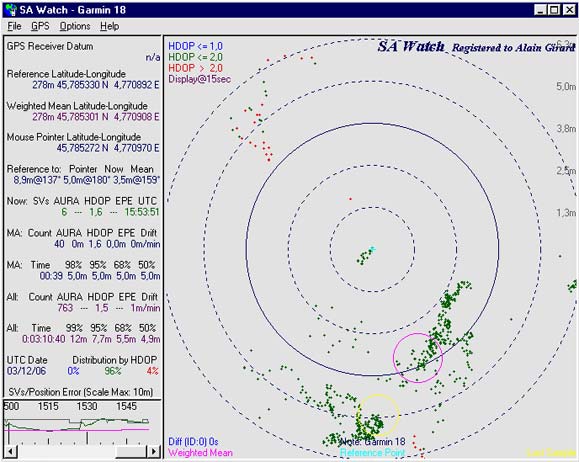The image size is (579, 462).
Task: Click the '5,0m' ring scale label
Action: click(x=566, y=86)
